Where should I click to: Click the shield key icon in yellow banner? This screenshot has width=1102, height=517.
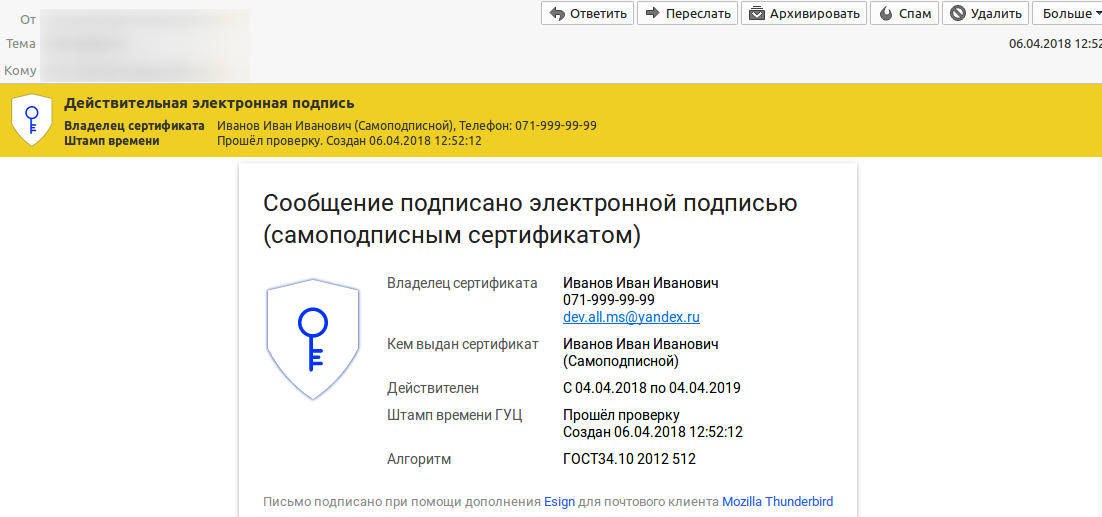click(32, 119)
